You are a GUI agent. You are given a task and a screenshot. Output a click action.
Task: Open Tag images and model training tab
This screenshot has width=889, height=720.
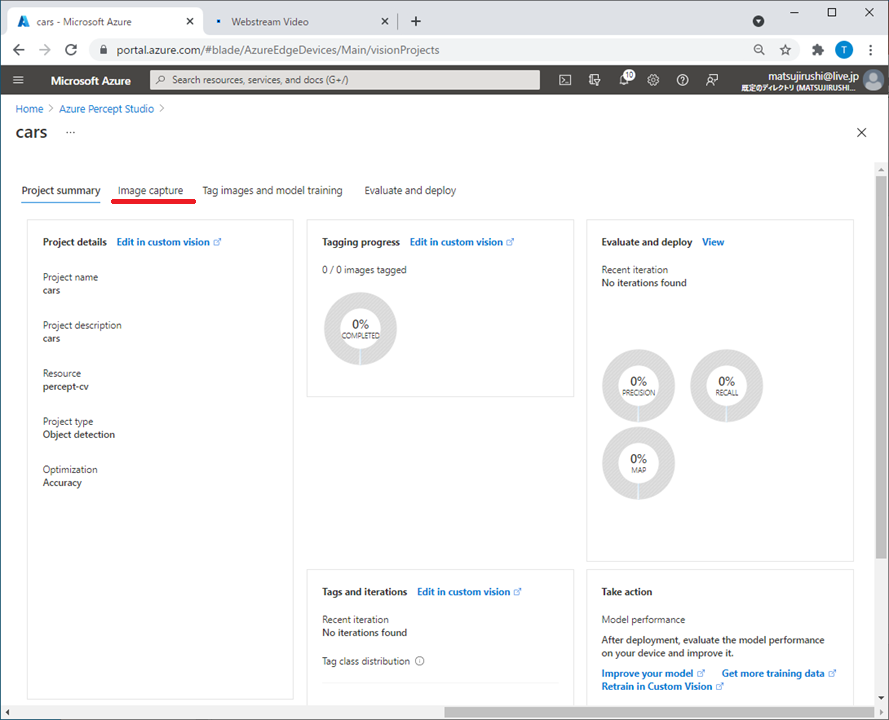tap(273, 190)
